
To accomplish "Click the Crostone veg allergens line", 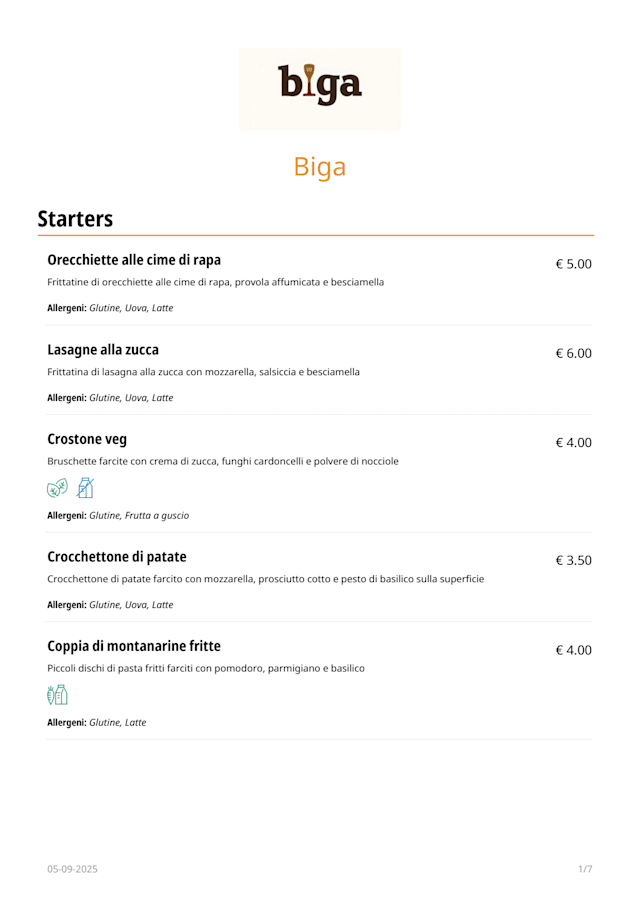I will tap(118, 516).
